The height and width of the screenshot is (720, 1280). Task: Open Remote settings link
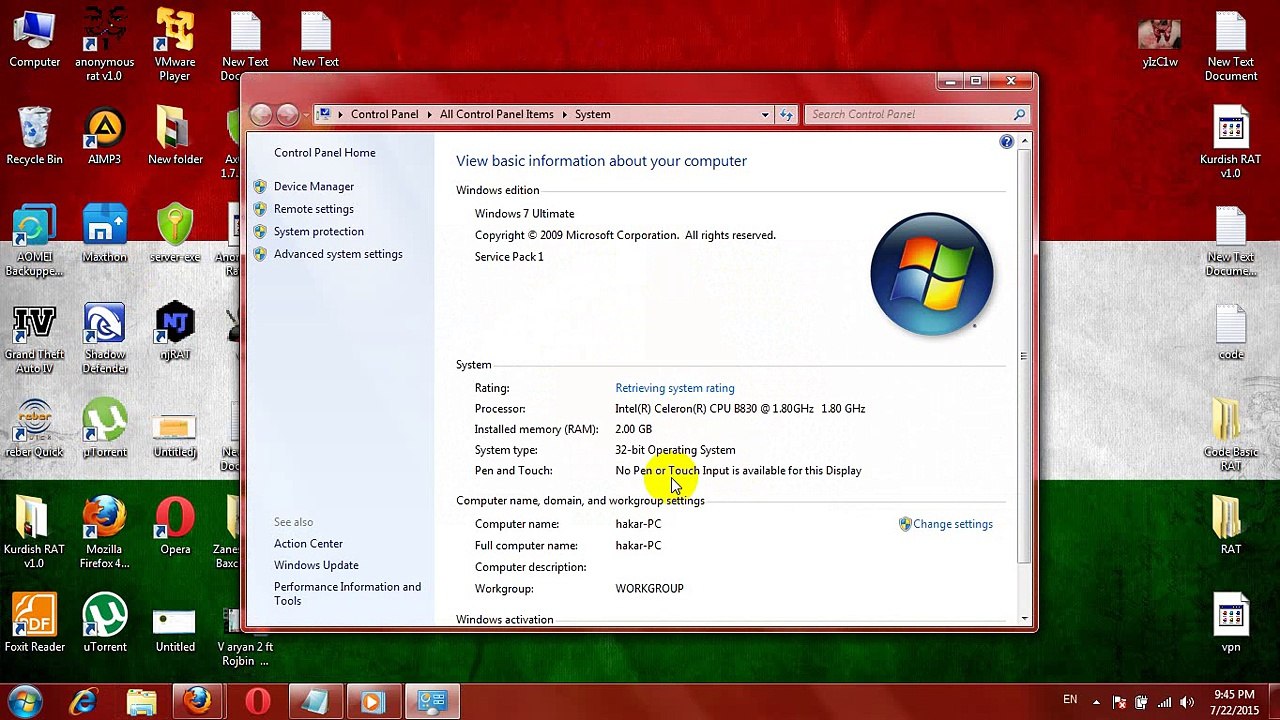(x=314, y=209)
